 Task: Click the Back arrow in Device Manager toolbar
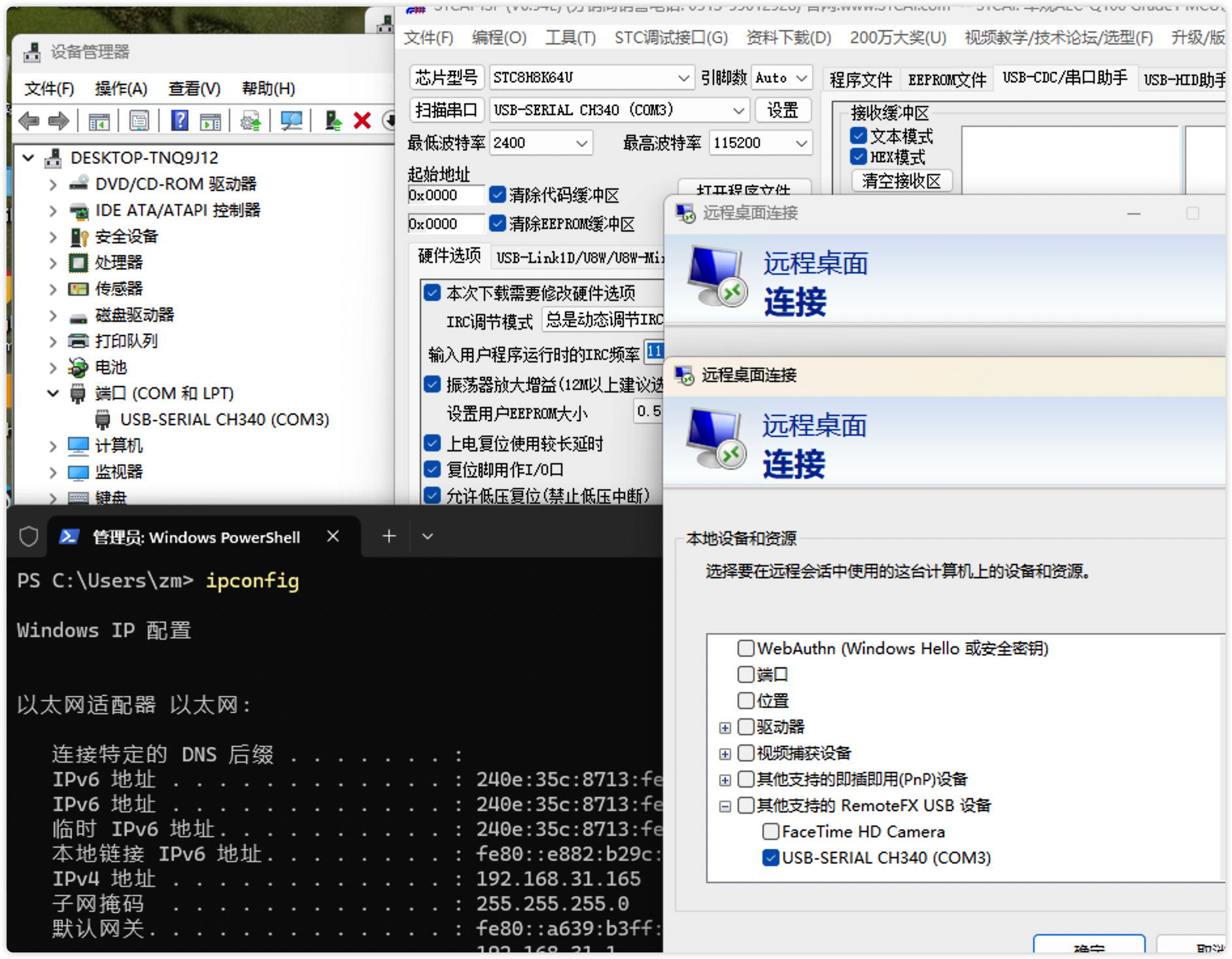tap(29, 121)
